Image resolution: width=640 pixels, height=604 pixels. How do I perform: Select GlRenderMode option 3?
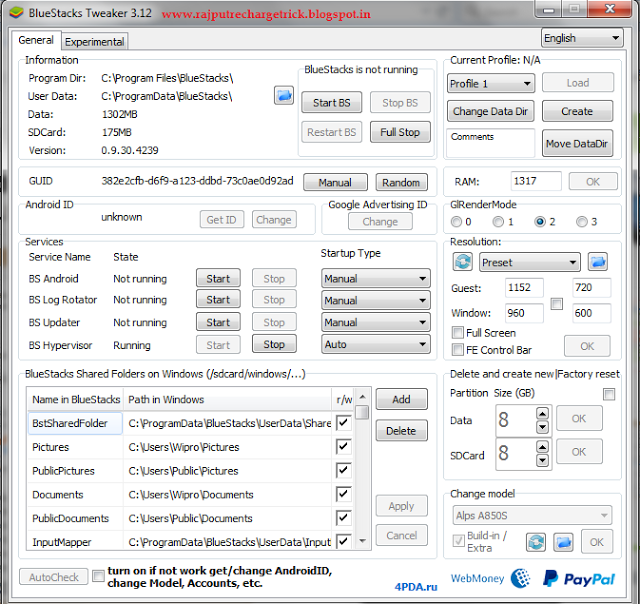point(582,222)
